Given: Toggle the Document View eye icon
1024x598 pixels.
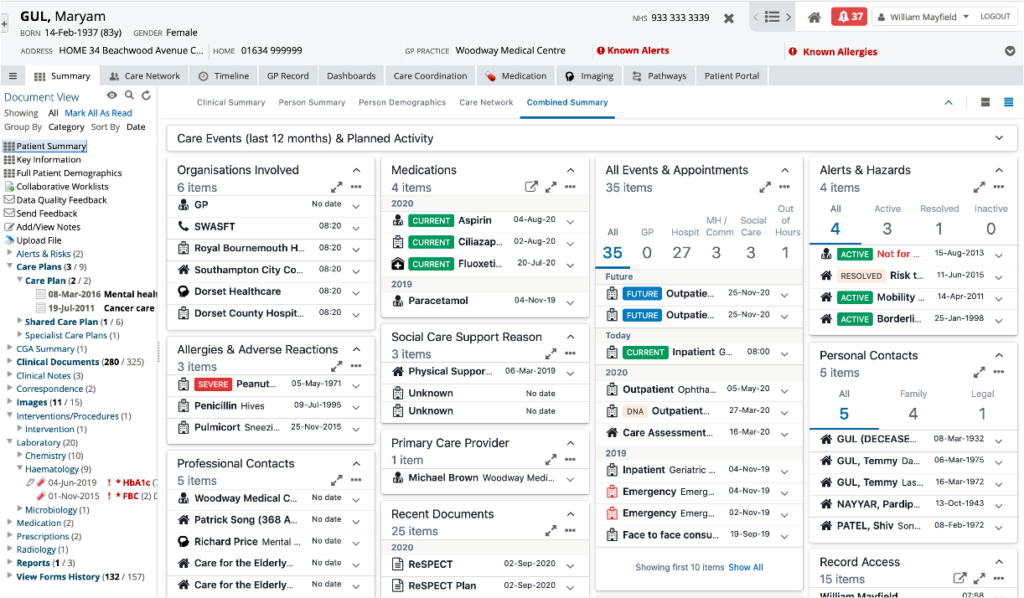Looking at the screenshot, I should 110,96.
